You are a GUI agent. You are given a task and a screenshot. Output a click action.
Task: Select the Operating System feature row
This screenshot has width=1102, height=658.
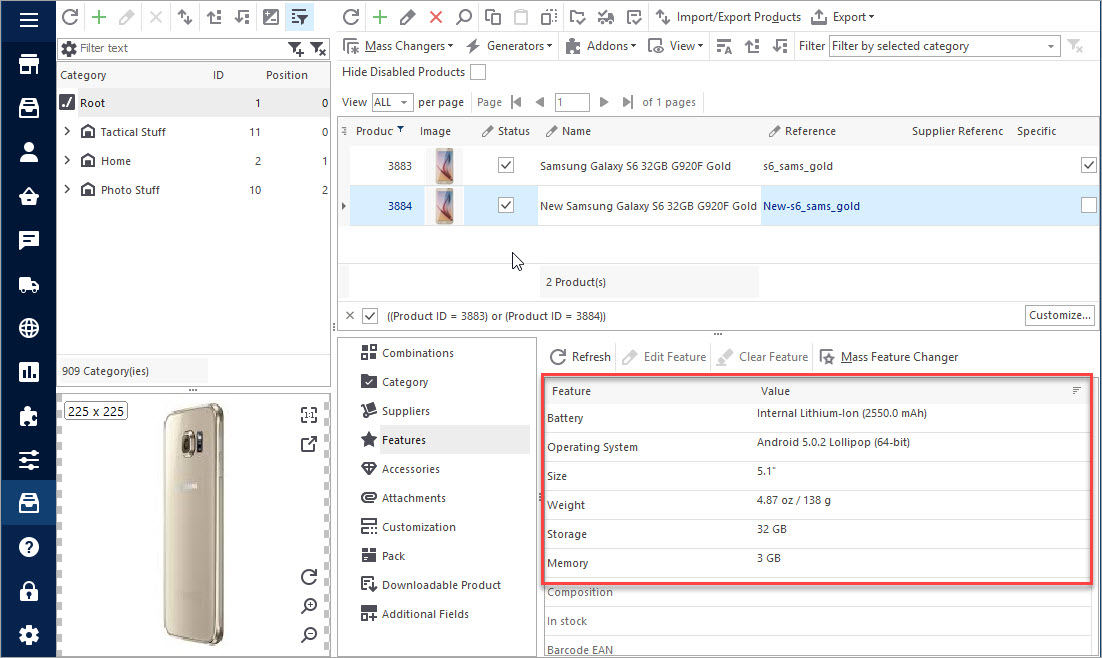point(817,447)
